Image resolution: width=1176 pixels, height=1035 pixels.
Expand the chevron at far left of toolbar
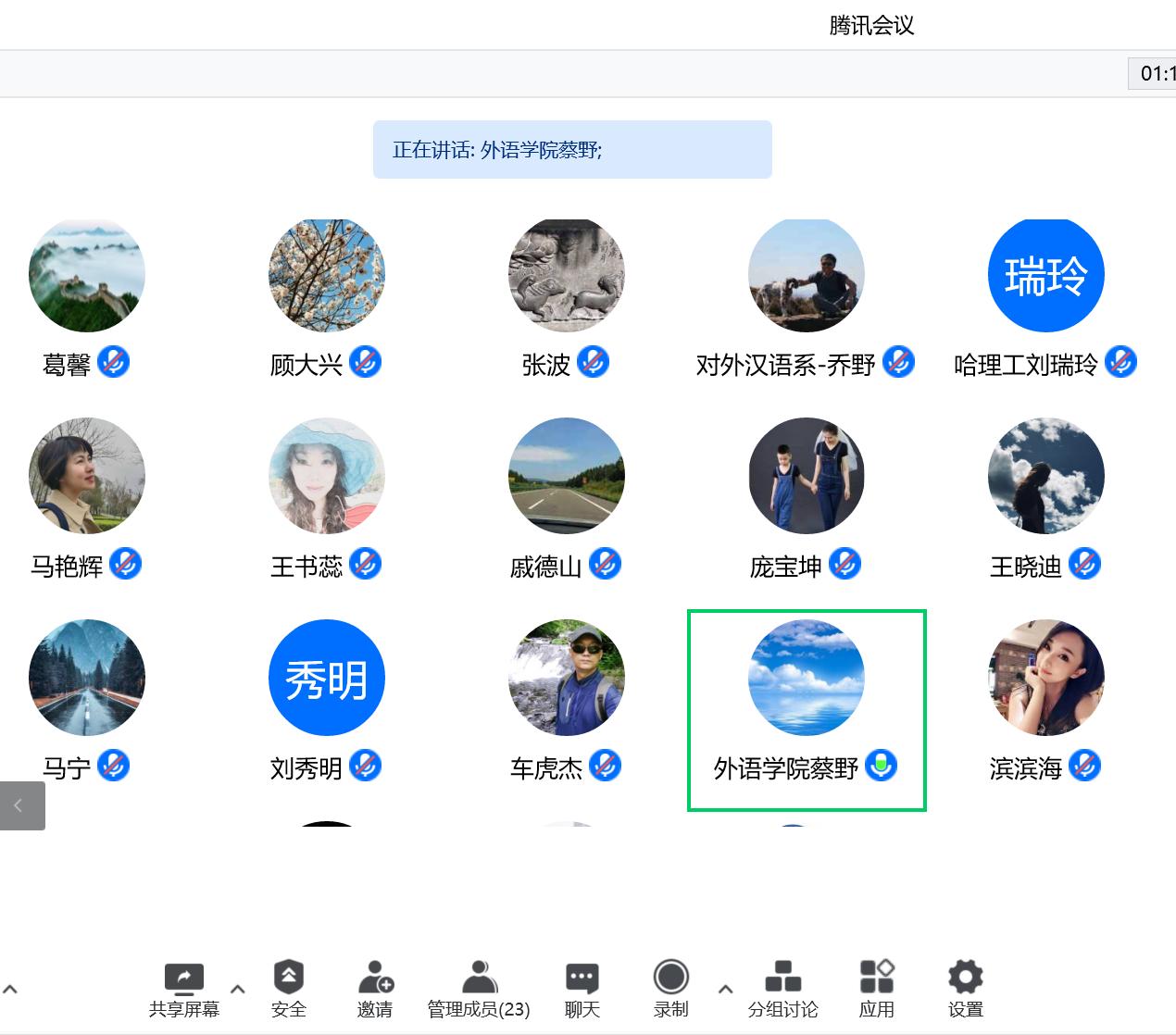tap(10, 989)
